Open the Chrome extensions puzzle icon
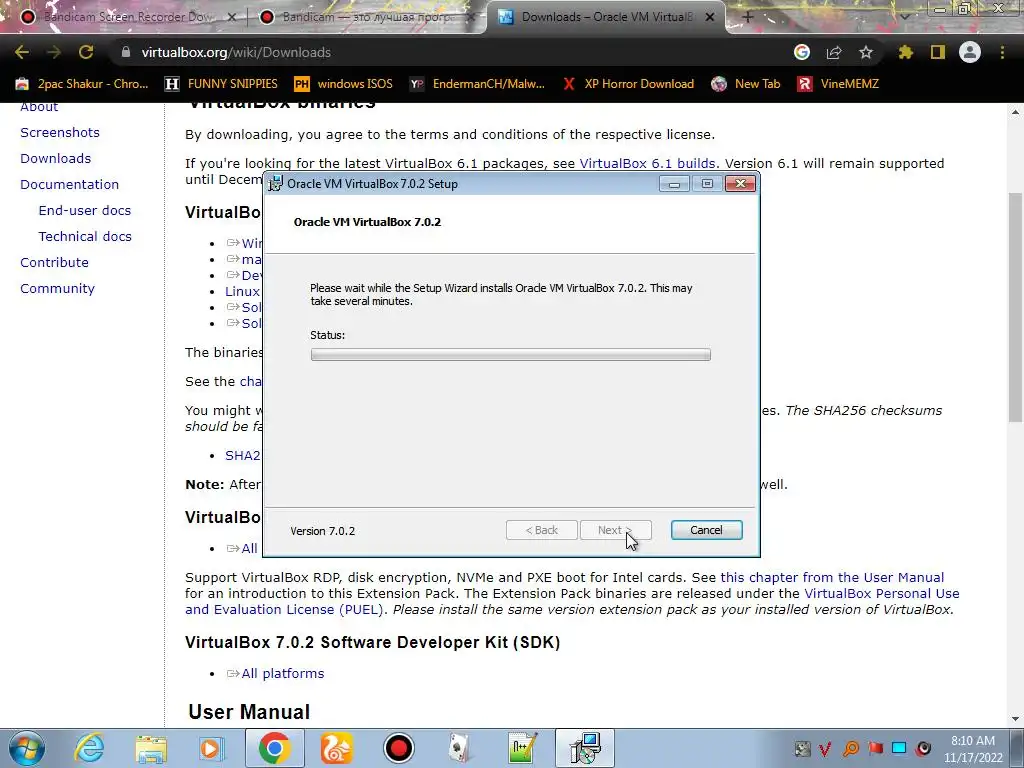Screen dimensions: 1024x768 coord(906,52)
